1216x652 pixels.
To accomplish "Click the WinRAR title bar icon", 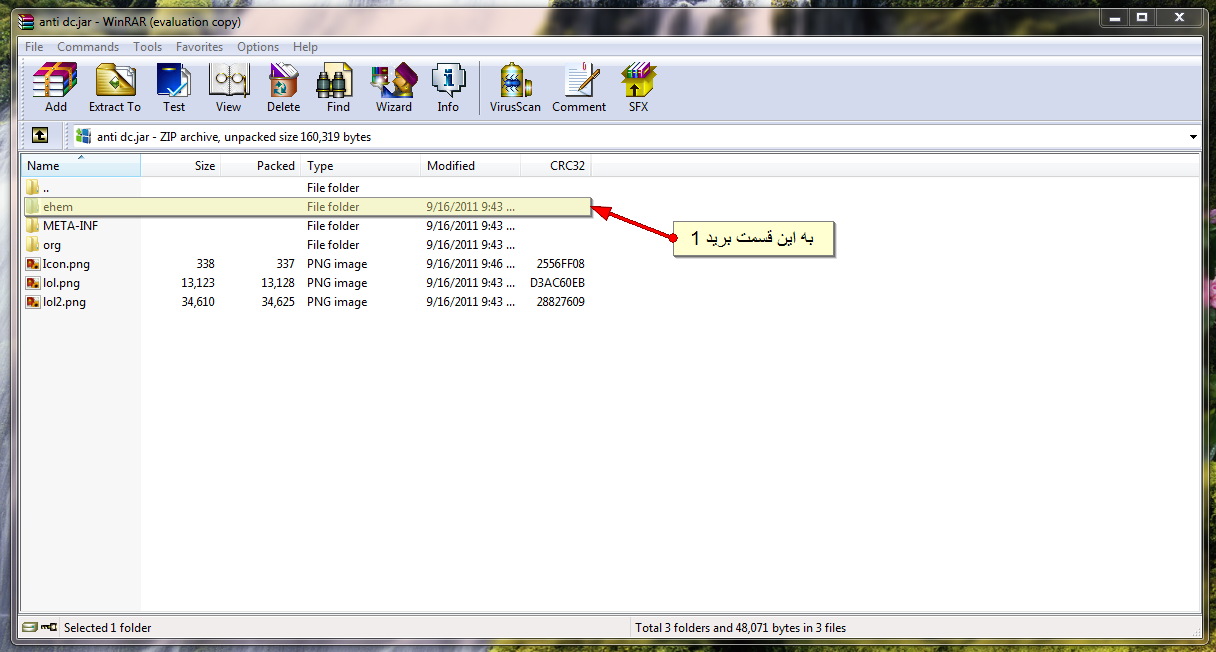I will click(27, 22).
